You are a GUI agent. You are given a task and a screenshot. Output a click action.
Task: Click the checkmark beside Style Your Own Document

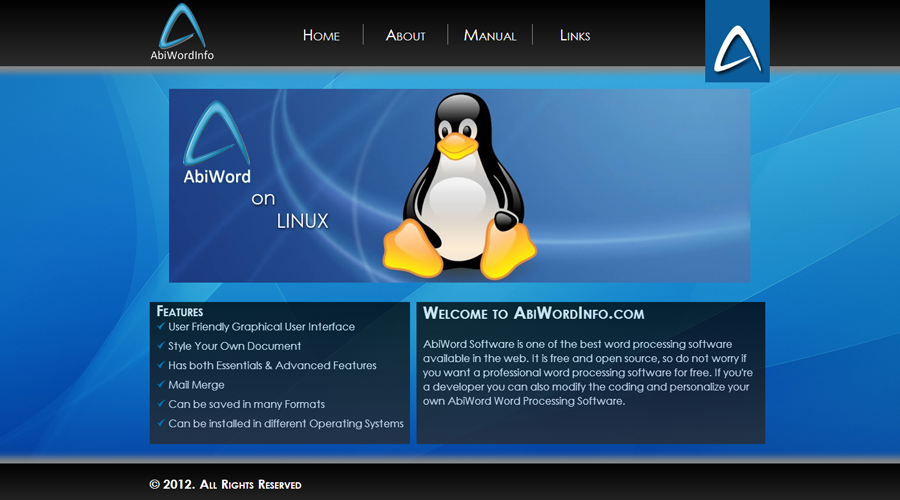click(x=161, y=346)
